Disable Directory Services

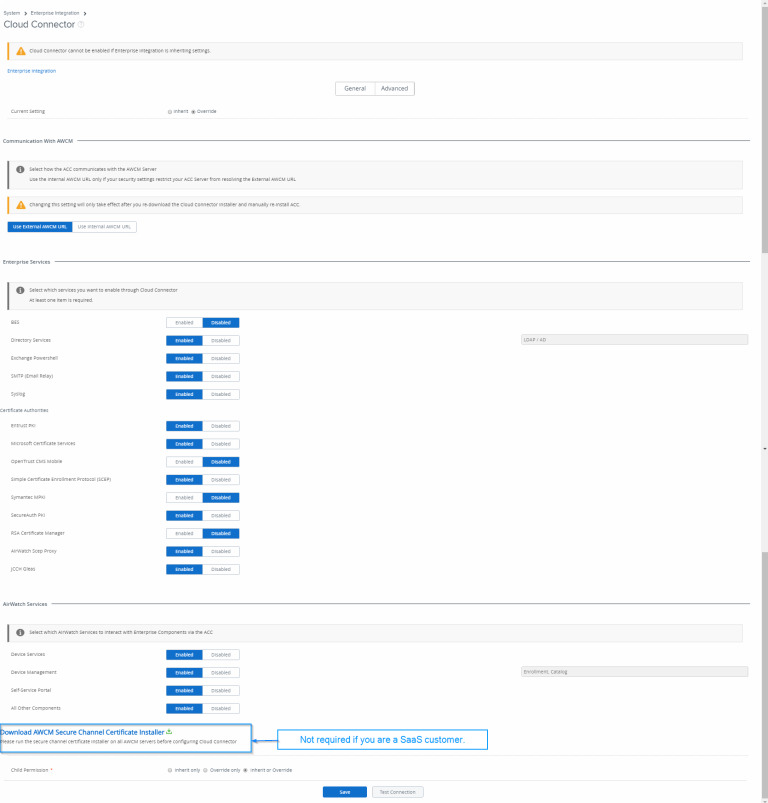[x=219, y=340]
